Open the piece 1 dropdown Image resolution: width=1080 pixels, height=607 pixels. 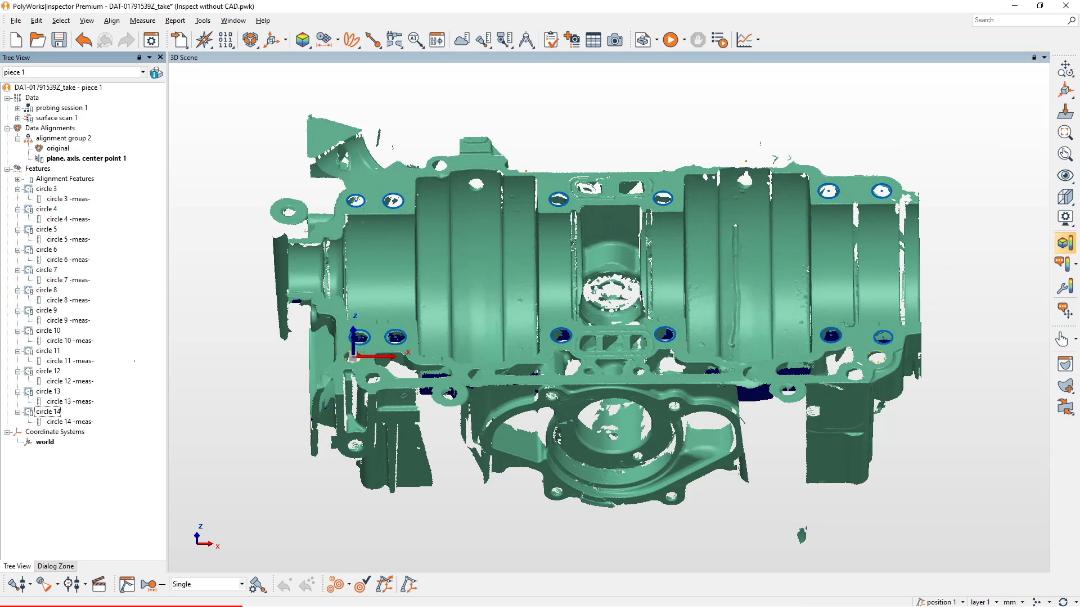[143, 72]
